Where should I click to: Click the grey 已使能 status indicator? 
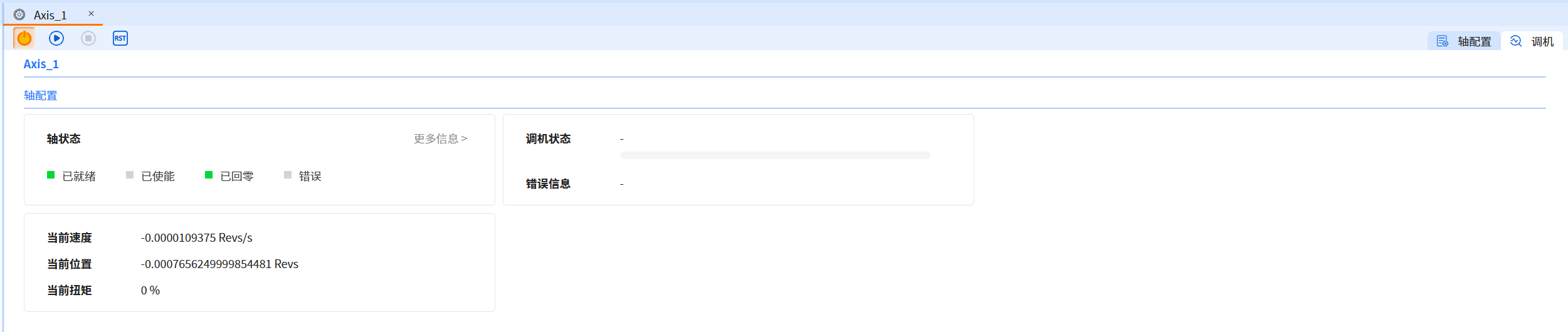coord(130,175)
